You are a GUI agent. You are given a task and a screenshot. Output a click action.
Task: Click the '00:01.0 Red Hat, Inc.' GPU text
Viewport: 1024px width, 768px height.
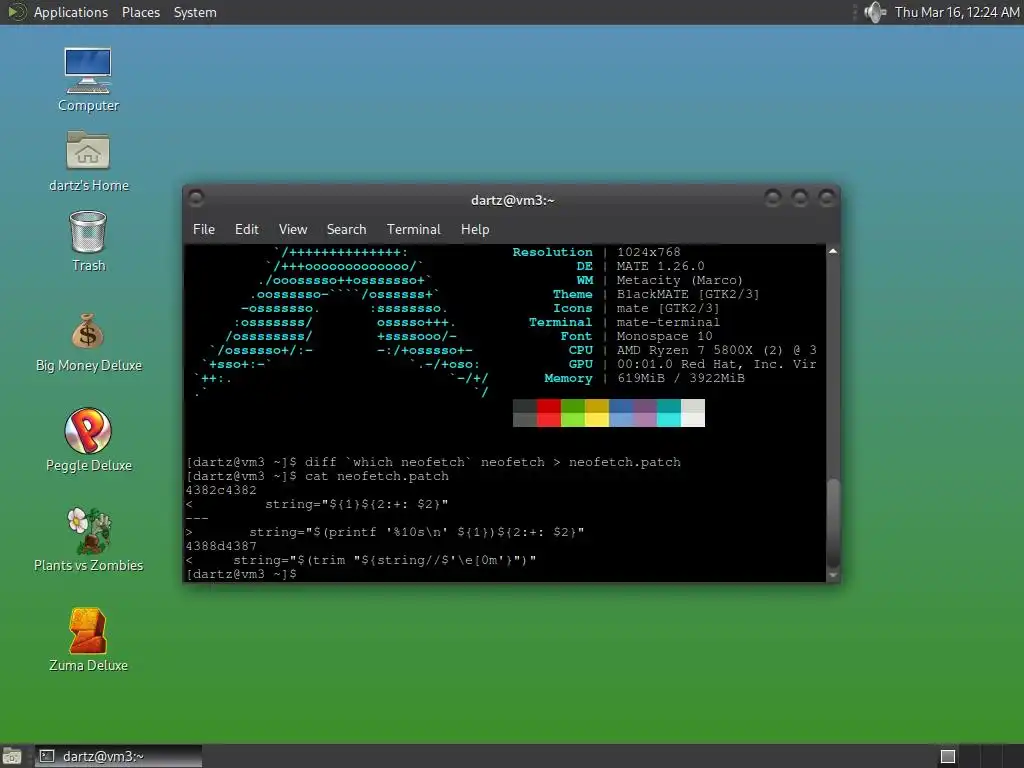[x=700, y=364]
